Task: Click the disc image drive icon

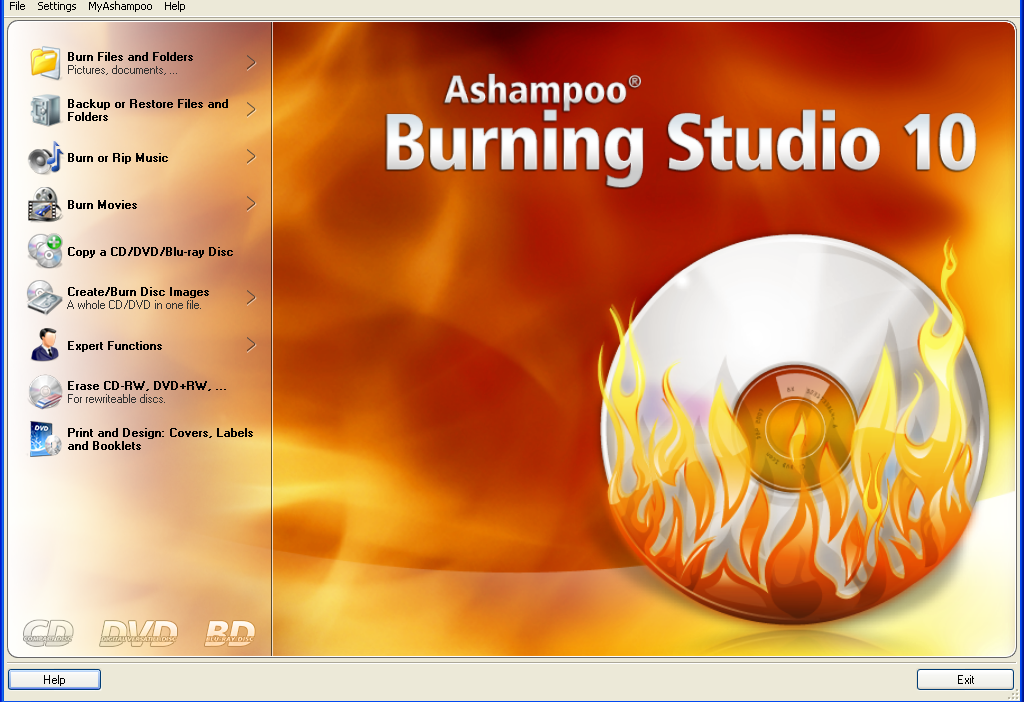Action: click(45, 298)
